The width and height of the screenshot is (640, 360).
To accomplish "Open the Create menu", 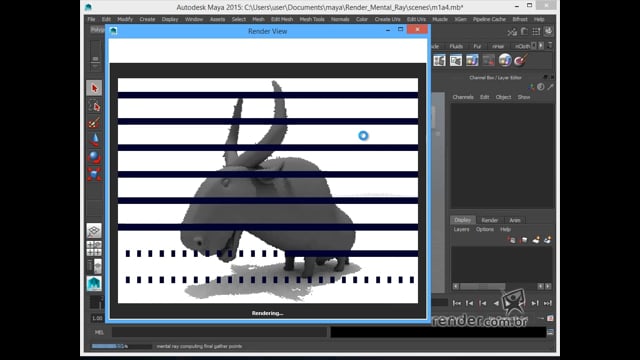I will (x=147, y=19).
